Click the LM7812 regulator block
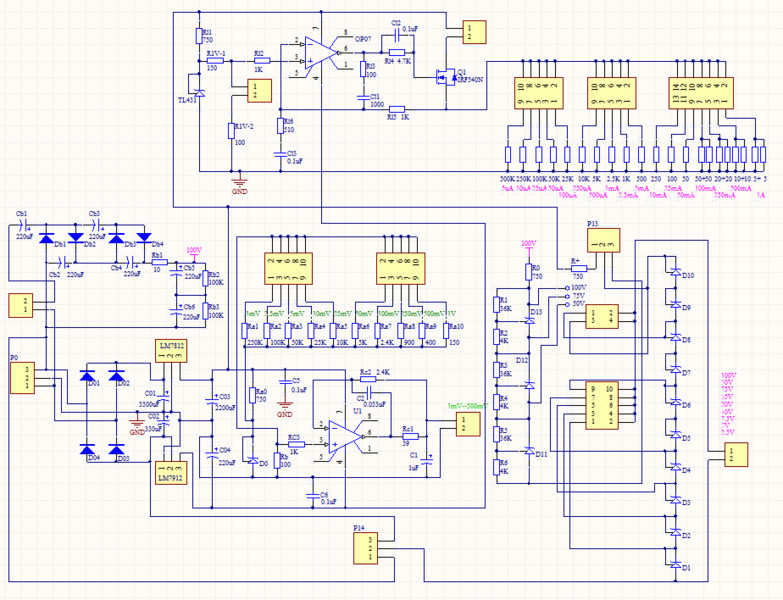Image resolution: width=783 pixels, height=600 pixels. point(171,350)
